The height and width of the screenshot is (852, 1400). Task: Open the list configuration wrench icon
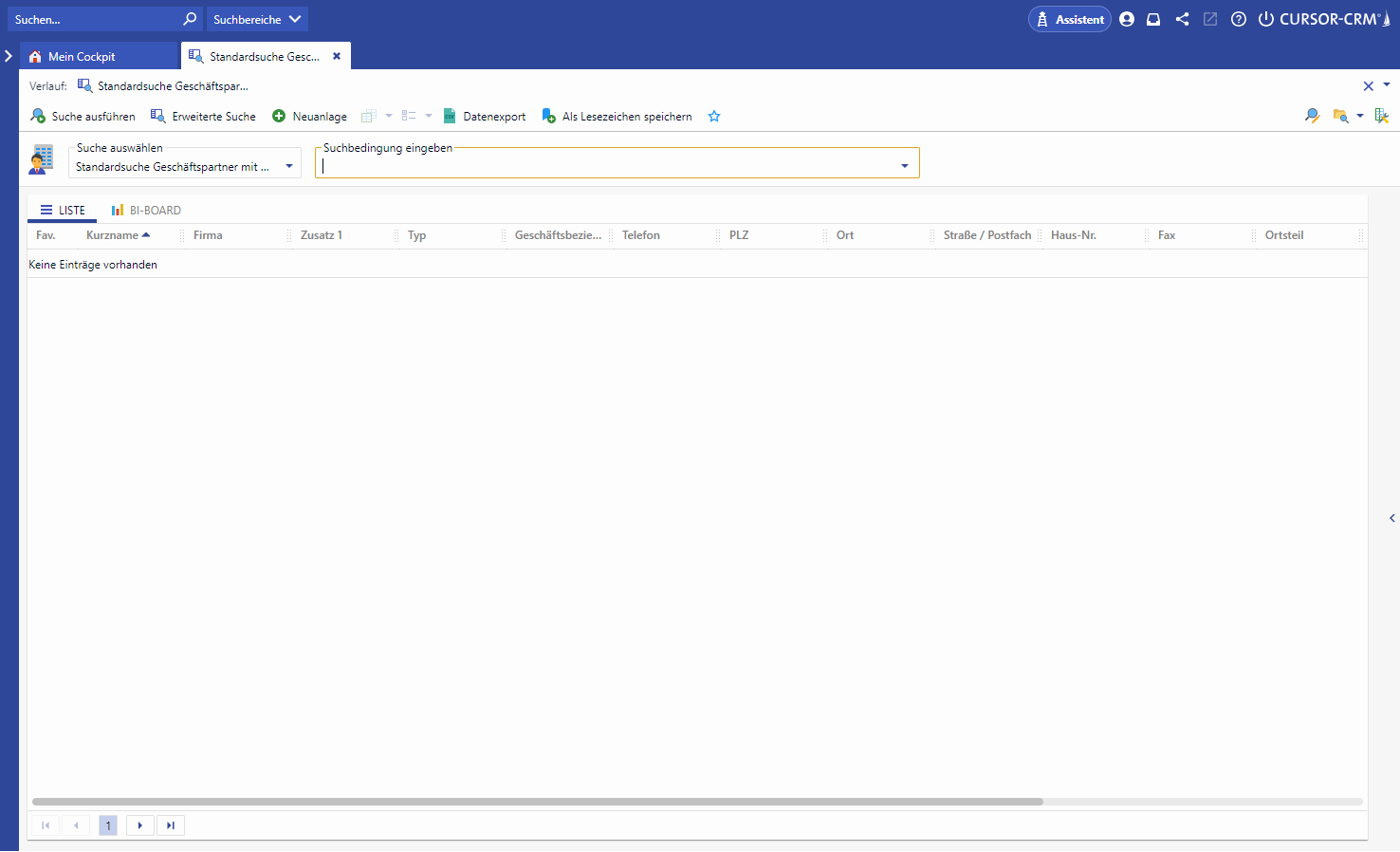(x=1382, y=115)
